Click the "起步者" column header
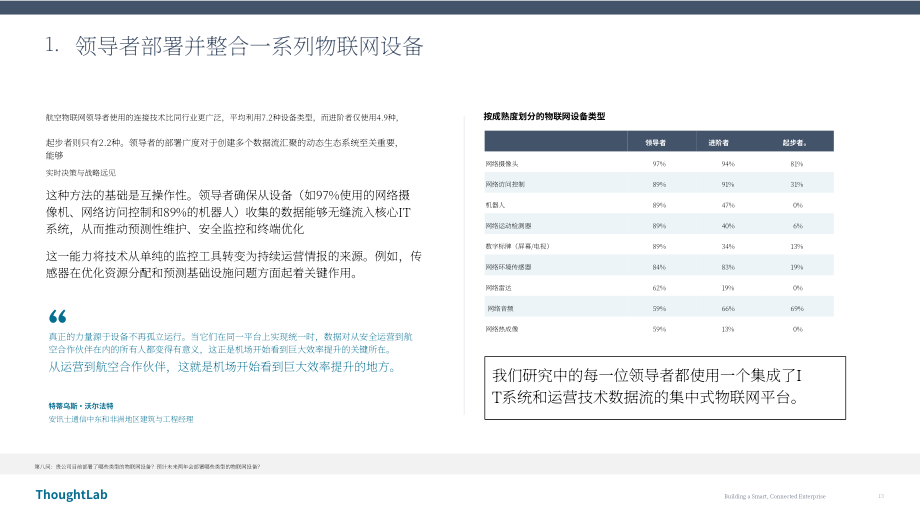The image size is (920, 518). point(794,143)
